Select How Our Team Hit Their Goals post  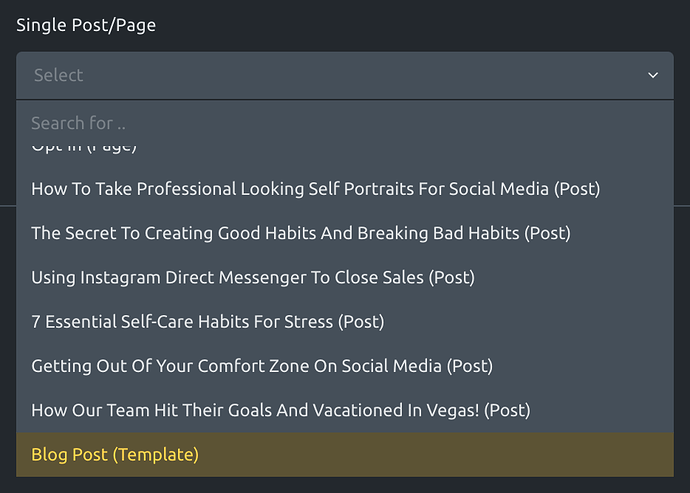[345, 410]
